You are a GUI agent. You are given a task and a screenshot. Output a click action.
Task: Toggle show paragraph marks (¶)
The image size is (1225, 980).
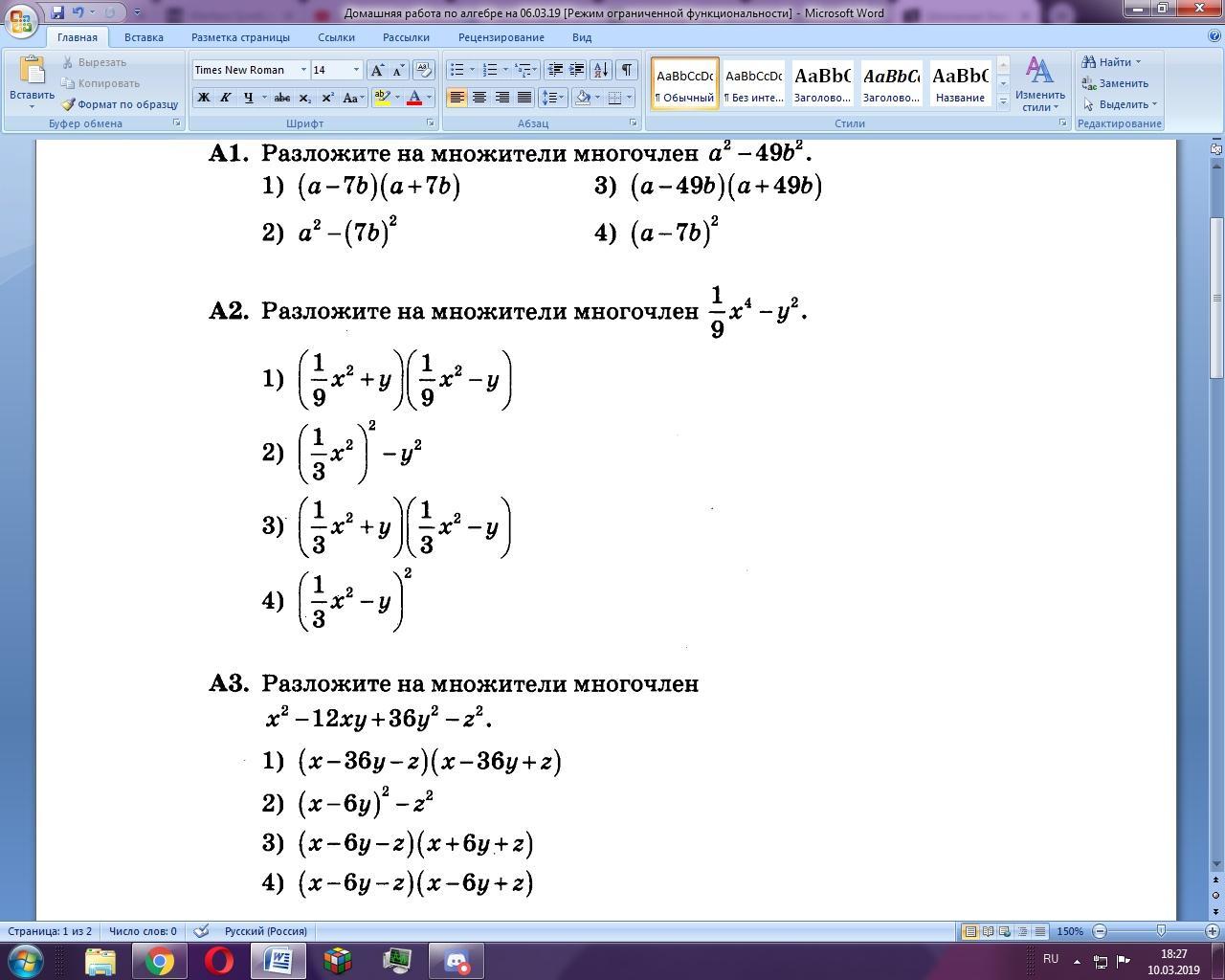tap(627, 70)
